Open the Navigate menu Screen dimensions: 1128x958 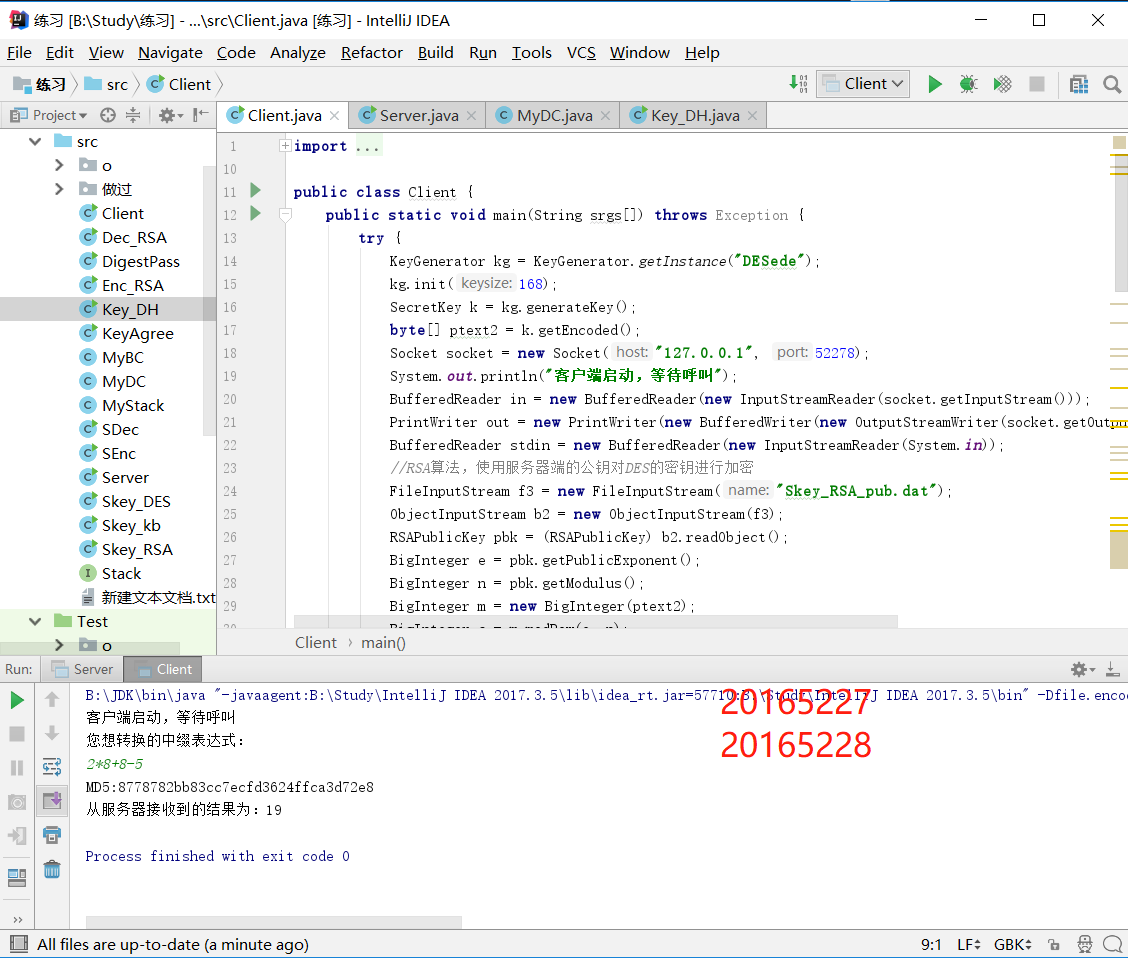(170, 53)
